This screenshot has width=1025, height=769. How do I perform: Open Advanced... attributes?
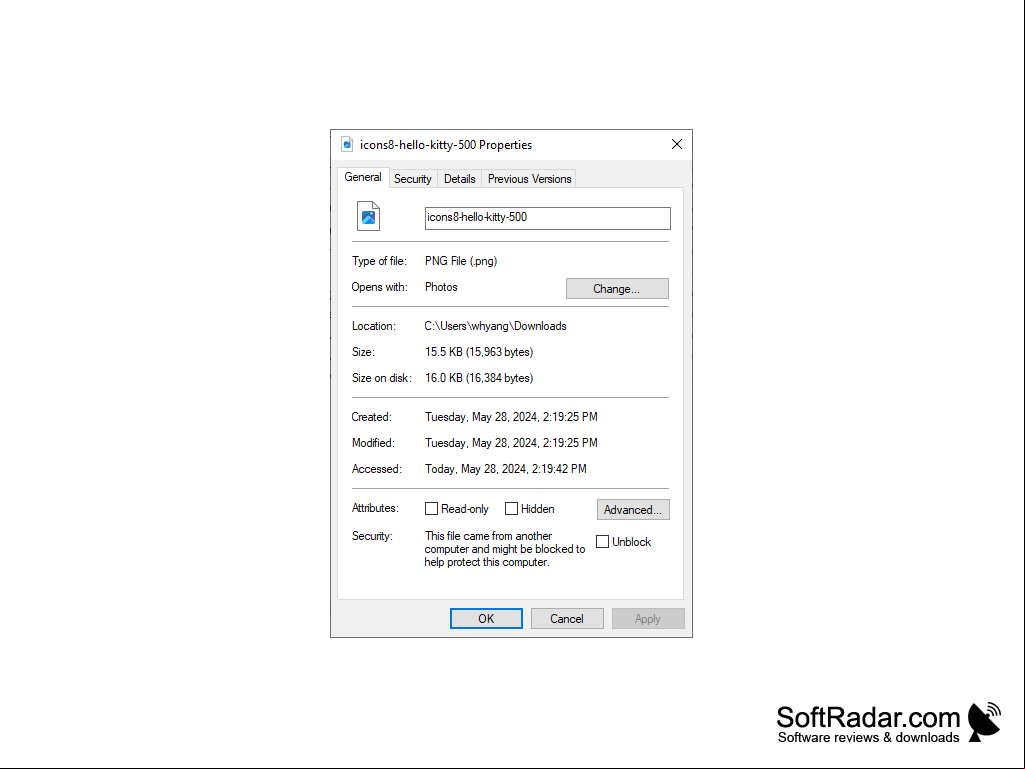point(633,509)
